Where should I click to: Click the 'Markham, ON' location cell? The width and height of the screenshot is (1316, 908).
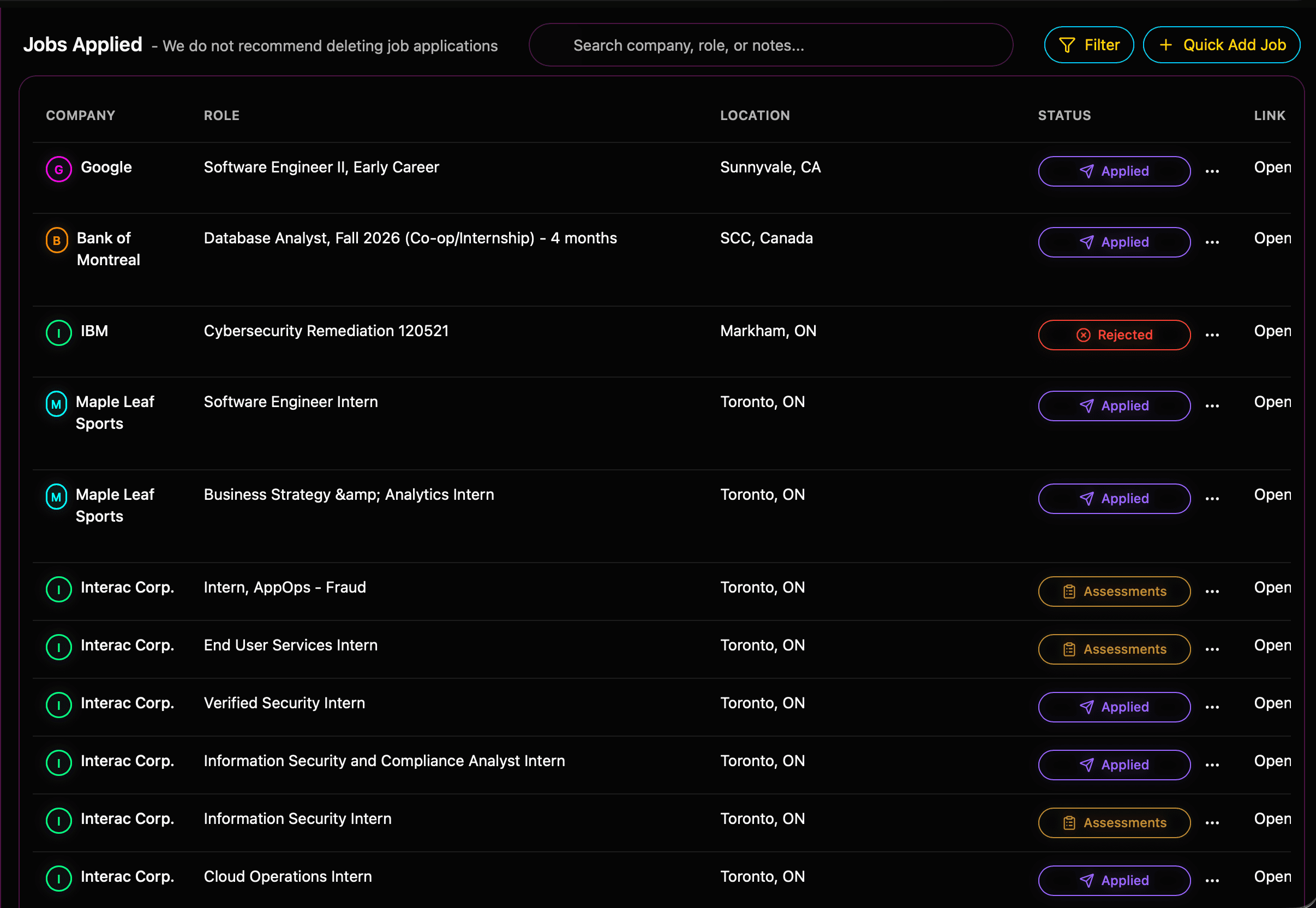coord(768,331)
